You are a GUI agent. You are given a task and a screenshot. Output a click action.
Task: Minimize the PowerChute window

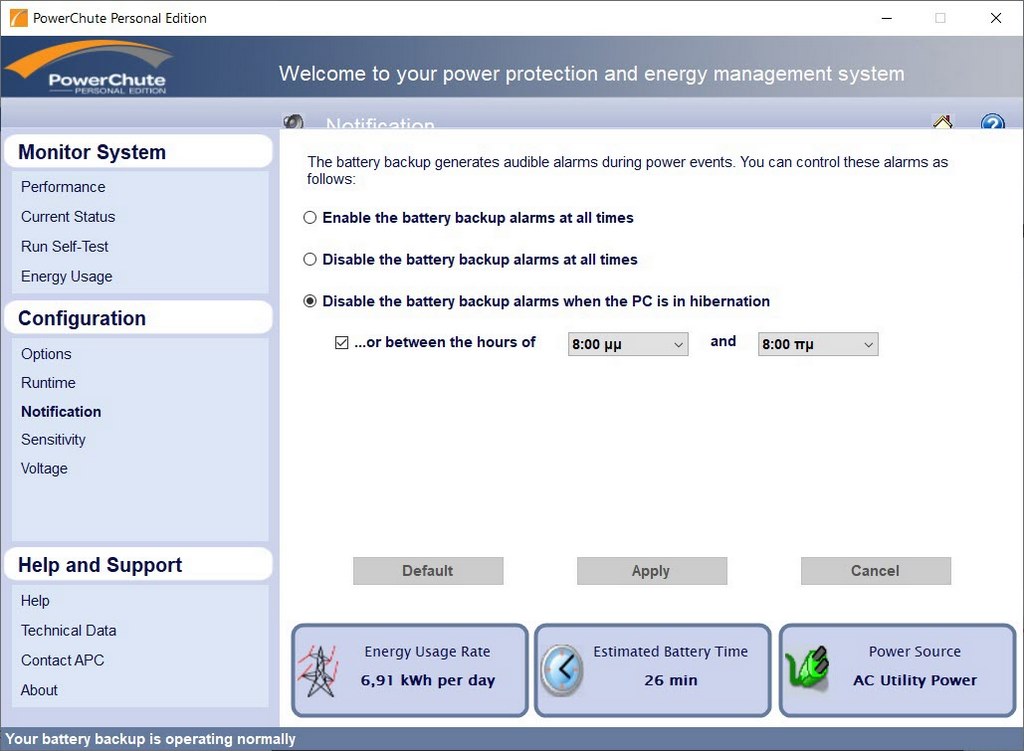coord(886,18)
